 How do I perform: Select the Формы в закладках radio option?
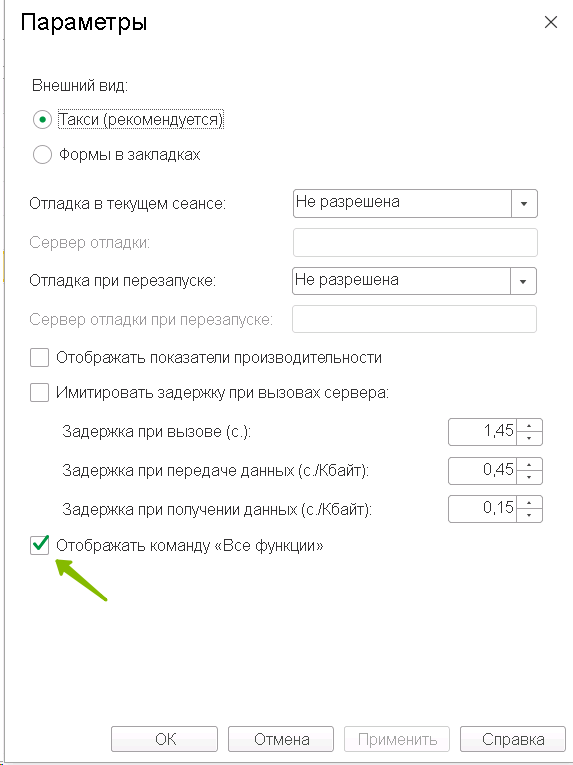42,155
